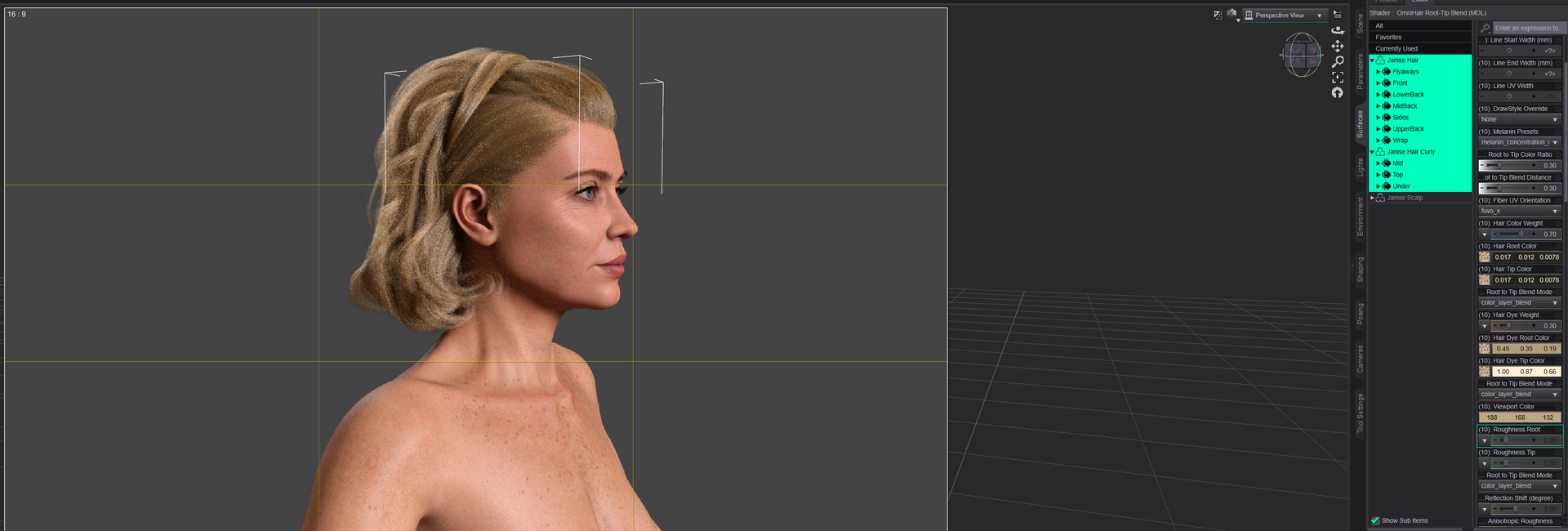Open the Perspective View dropdown
1568x531 pixels.
pyautogui.click(x=1284, y=15)
